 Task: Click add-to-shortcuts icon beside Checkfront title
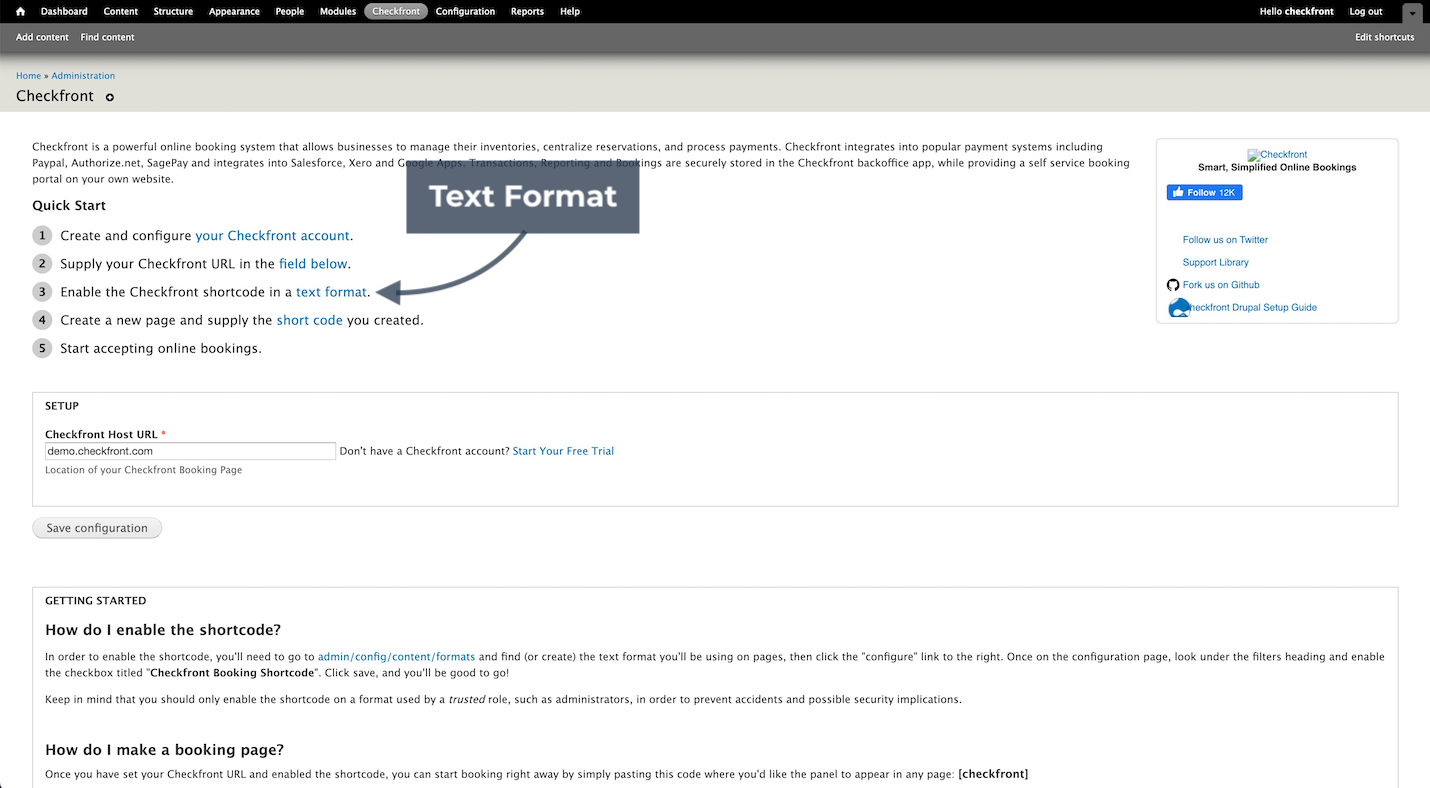[110, 97]
